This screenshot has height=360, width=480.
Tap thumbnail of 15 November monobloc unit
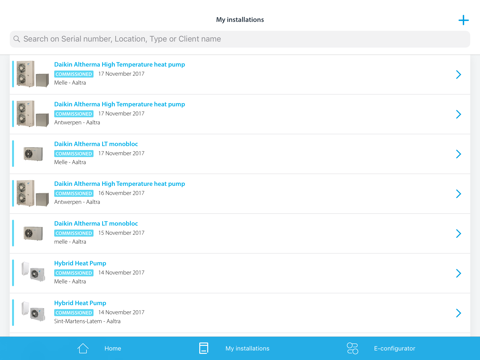tap(33, 233)
